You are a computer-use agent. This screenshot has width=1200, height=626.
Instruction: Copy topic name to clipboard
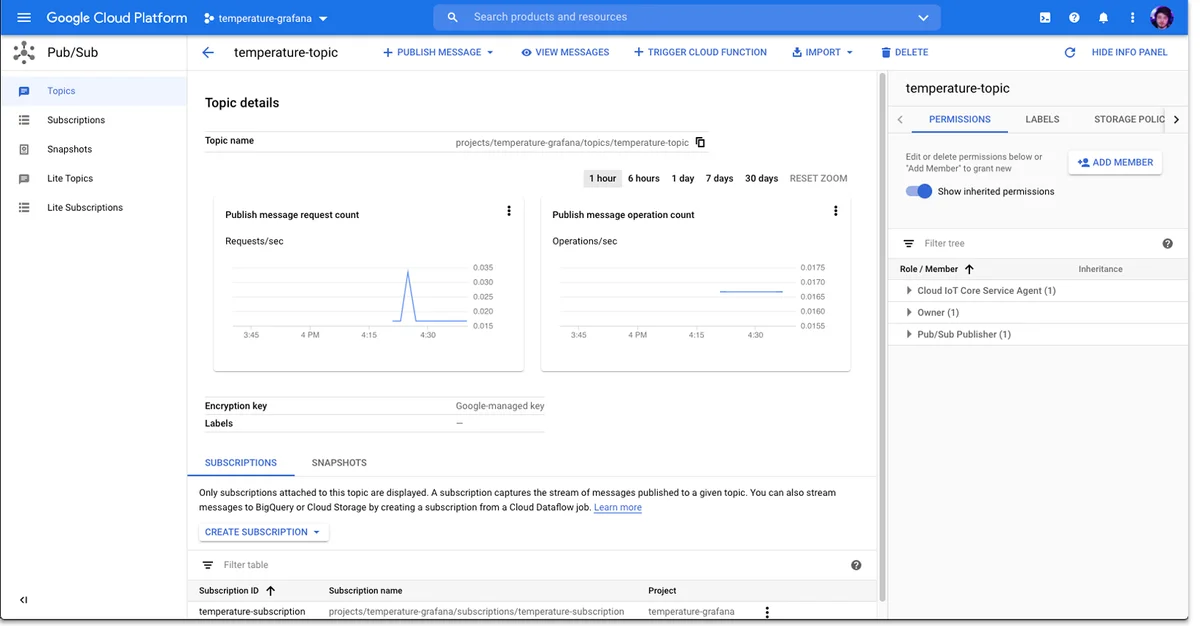click(x=700, y=142)
